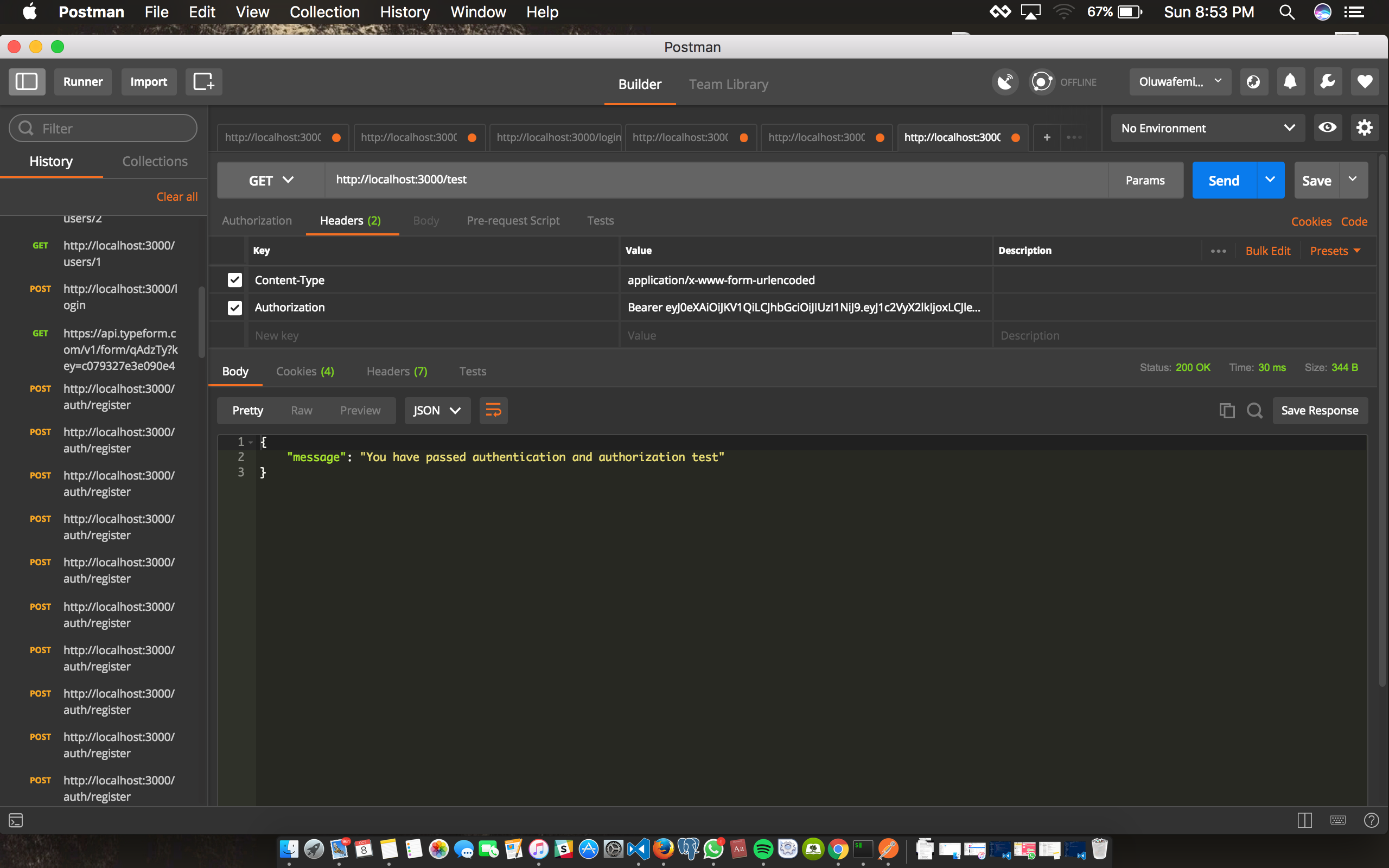The height and width of the screenshot is (868, 1389).
Task: Click the new window icon
Action: click(x=203, y=81)
